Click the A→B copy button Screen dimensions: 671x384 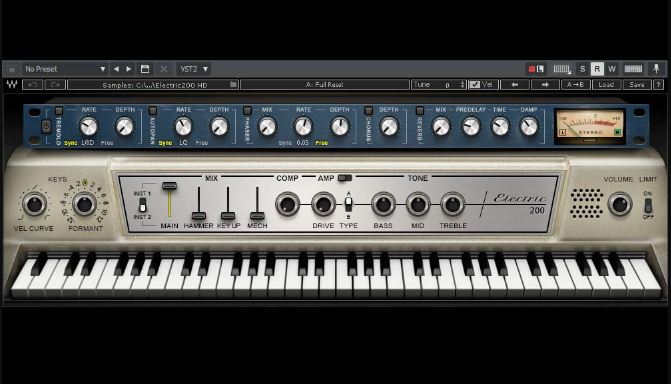(x=575, y=85)
